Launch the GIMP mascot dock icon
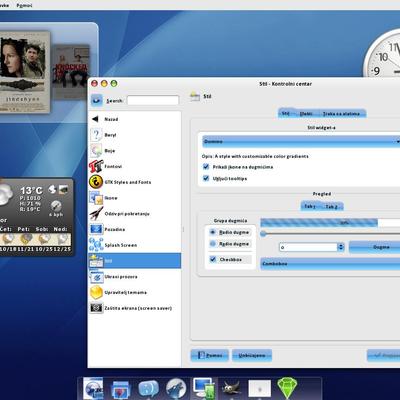 click(232, 389)
